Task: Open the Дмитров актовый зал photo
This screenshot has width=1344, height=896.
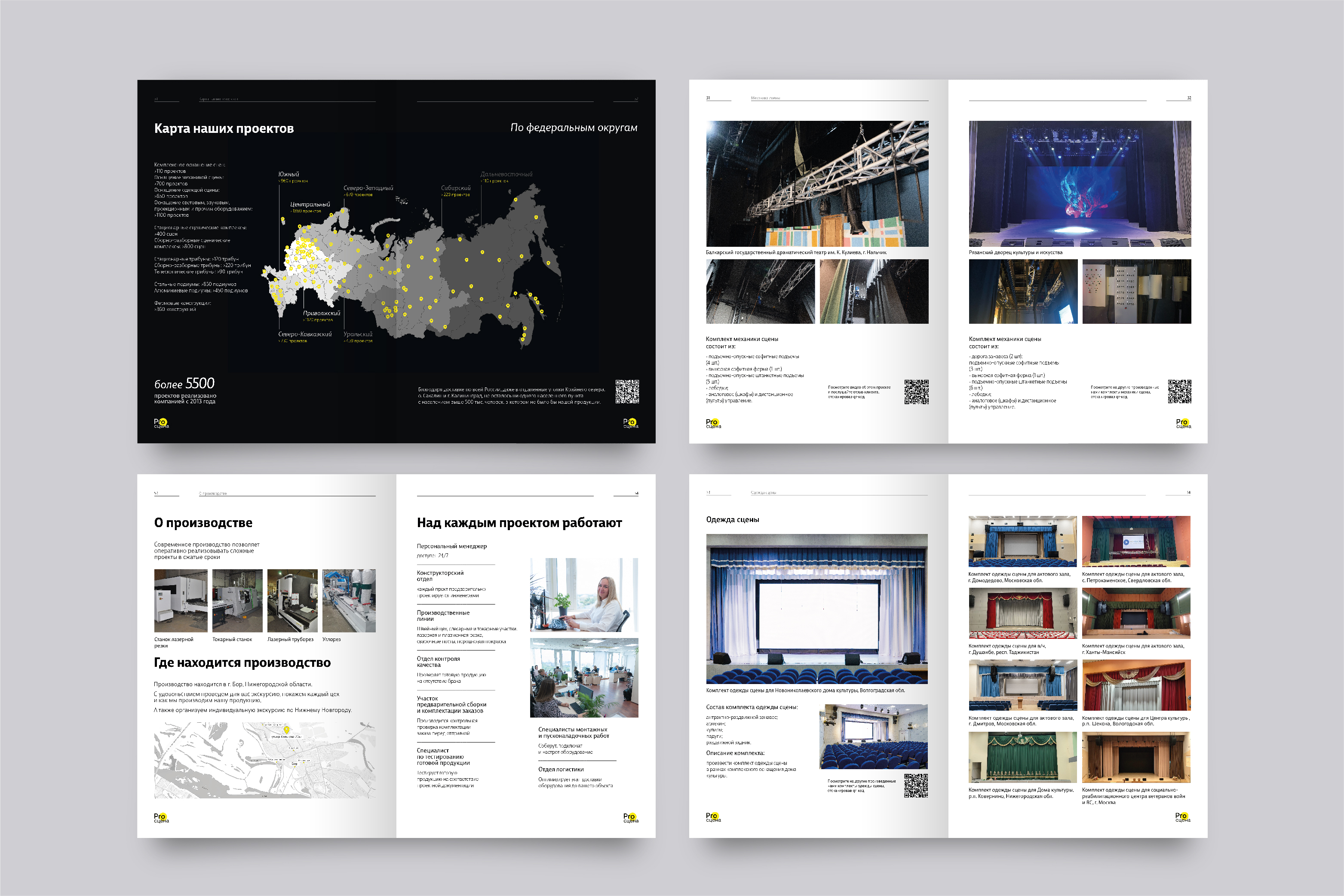Action: click(1022, 685)
